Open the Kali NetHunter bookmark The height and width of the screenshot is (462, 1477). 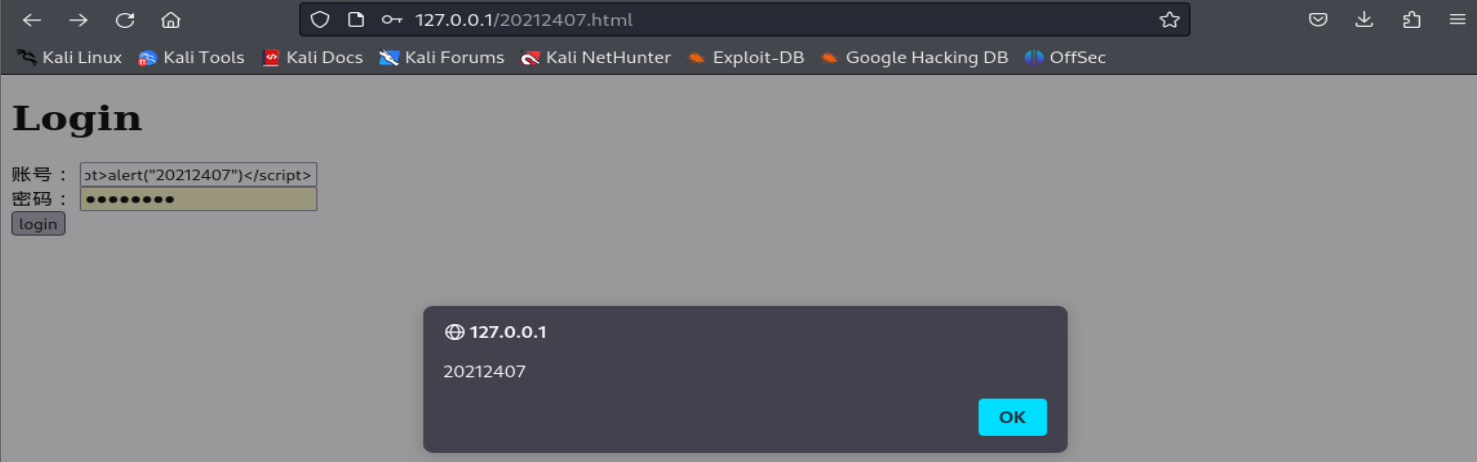click(x=596, y=58)
